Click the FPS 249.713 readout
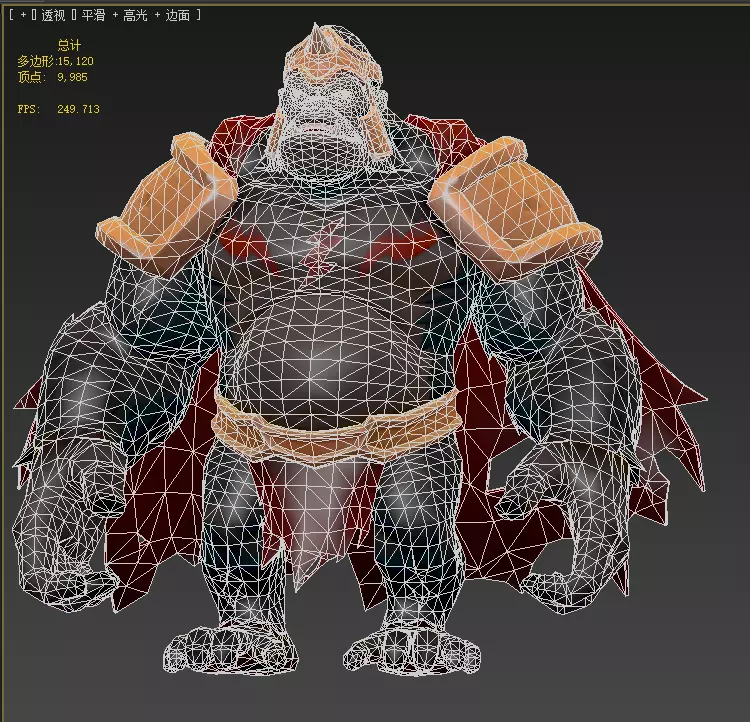Image resolution: width=750 pixels, height=722 pixels. [x=58, y=109]
